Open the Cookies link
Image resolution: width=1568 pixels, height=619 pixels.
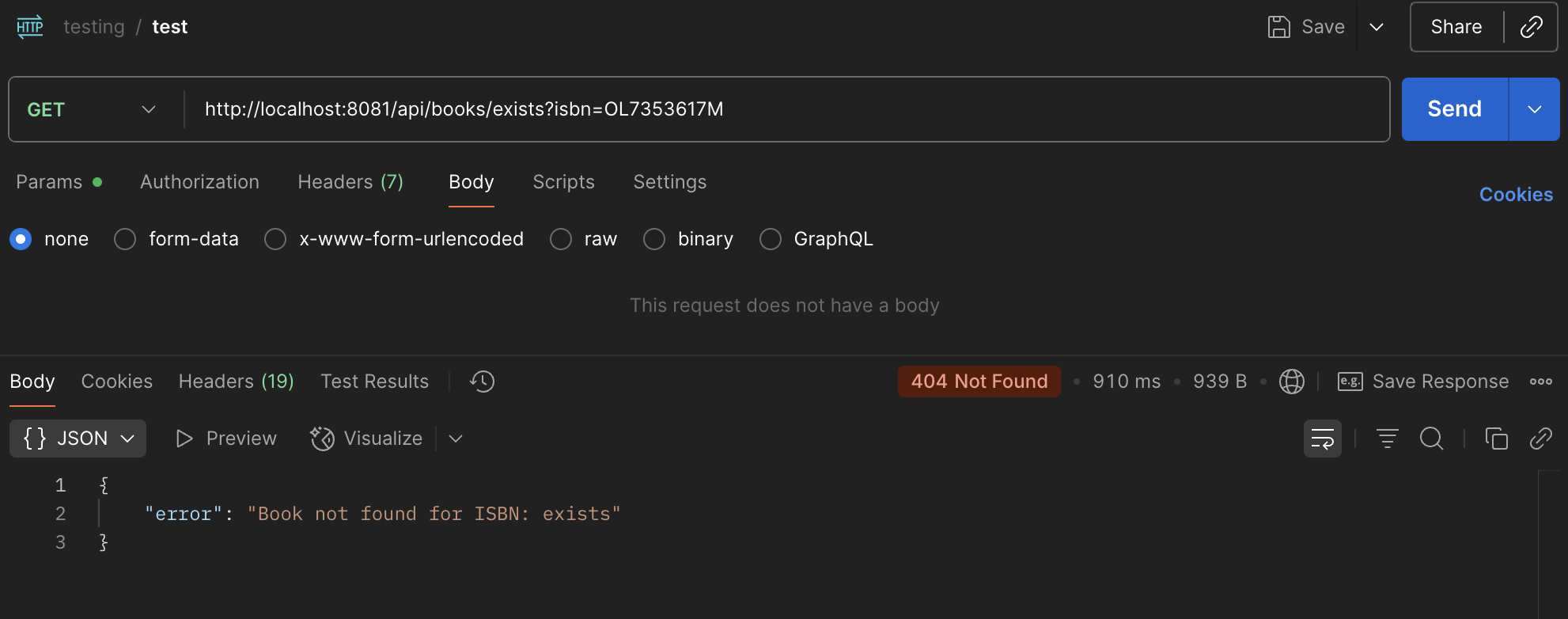tap(1516, 195)
